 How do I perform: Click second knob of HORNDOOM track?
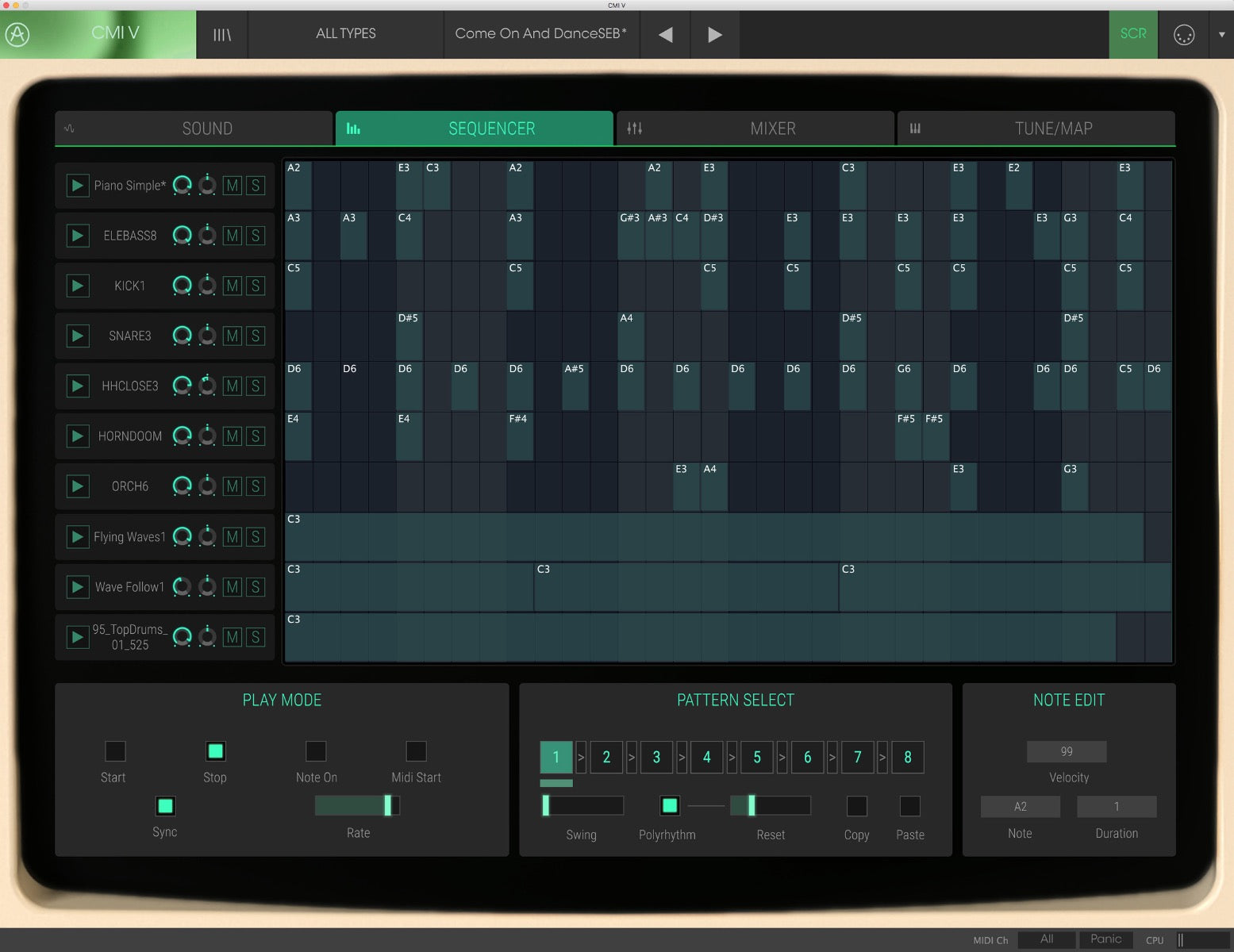[x=207, y=436]
